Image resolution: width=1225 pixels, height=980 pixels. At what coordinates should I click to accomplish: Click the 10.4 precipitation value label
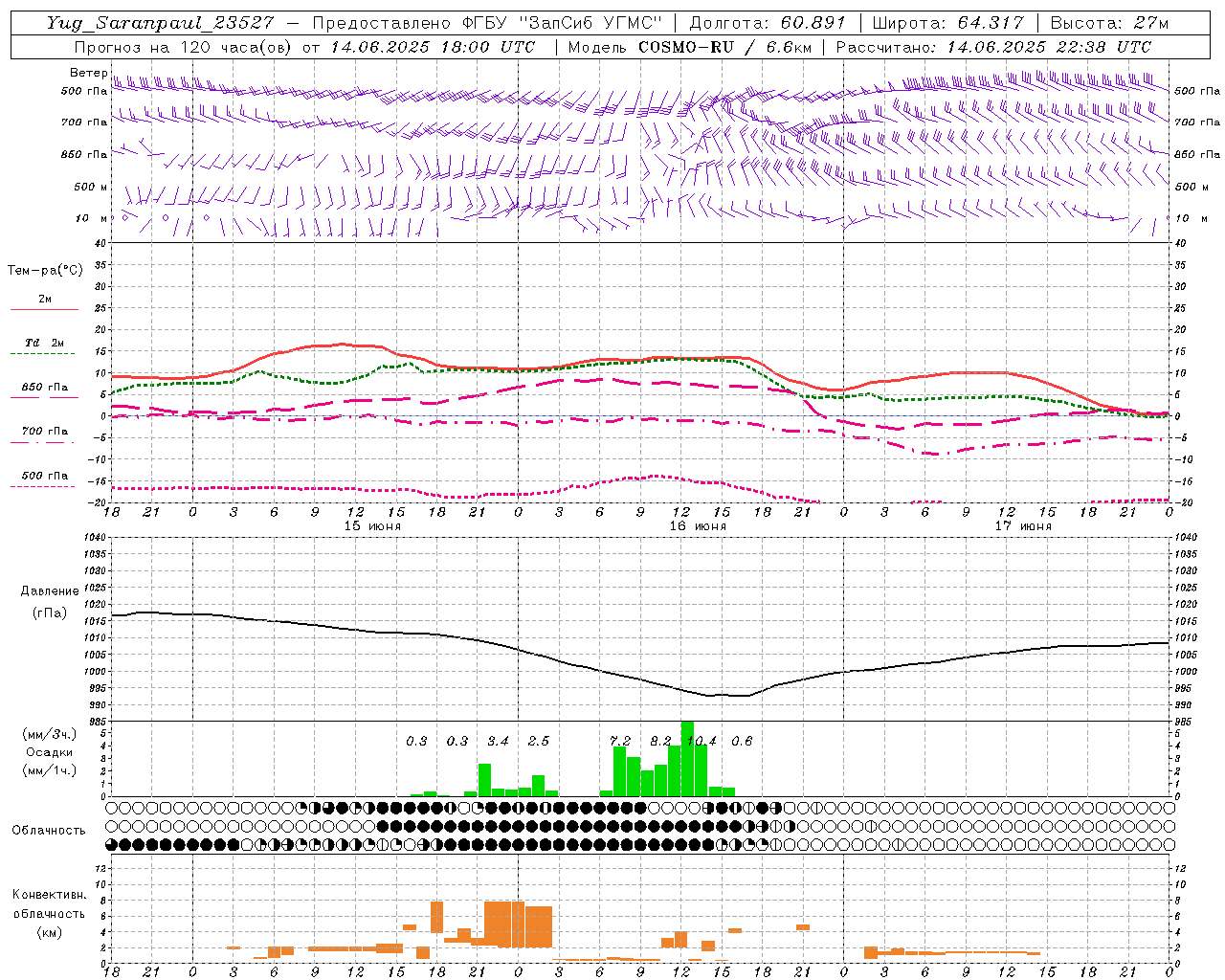(701, 741)
